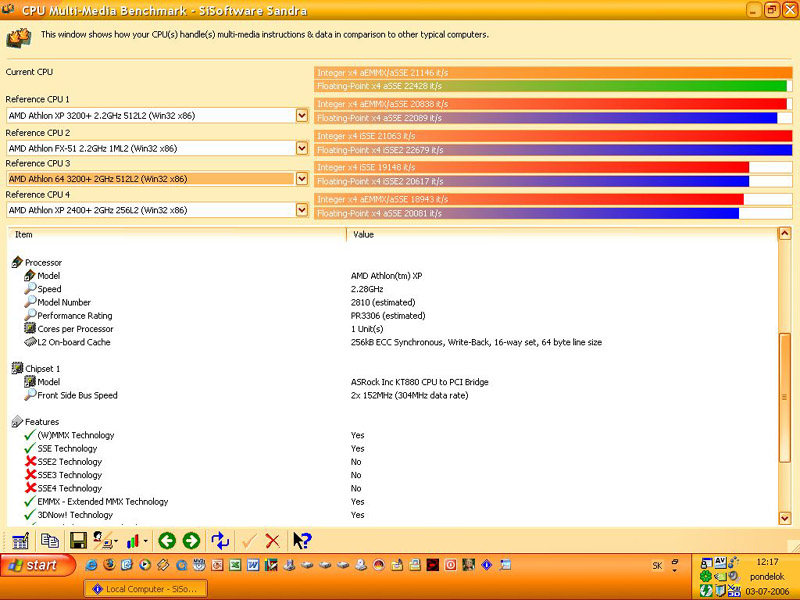Click the red X Cancel icon
The width and height of the screenshot is (800, 600).
coord(273,541)
